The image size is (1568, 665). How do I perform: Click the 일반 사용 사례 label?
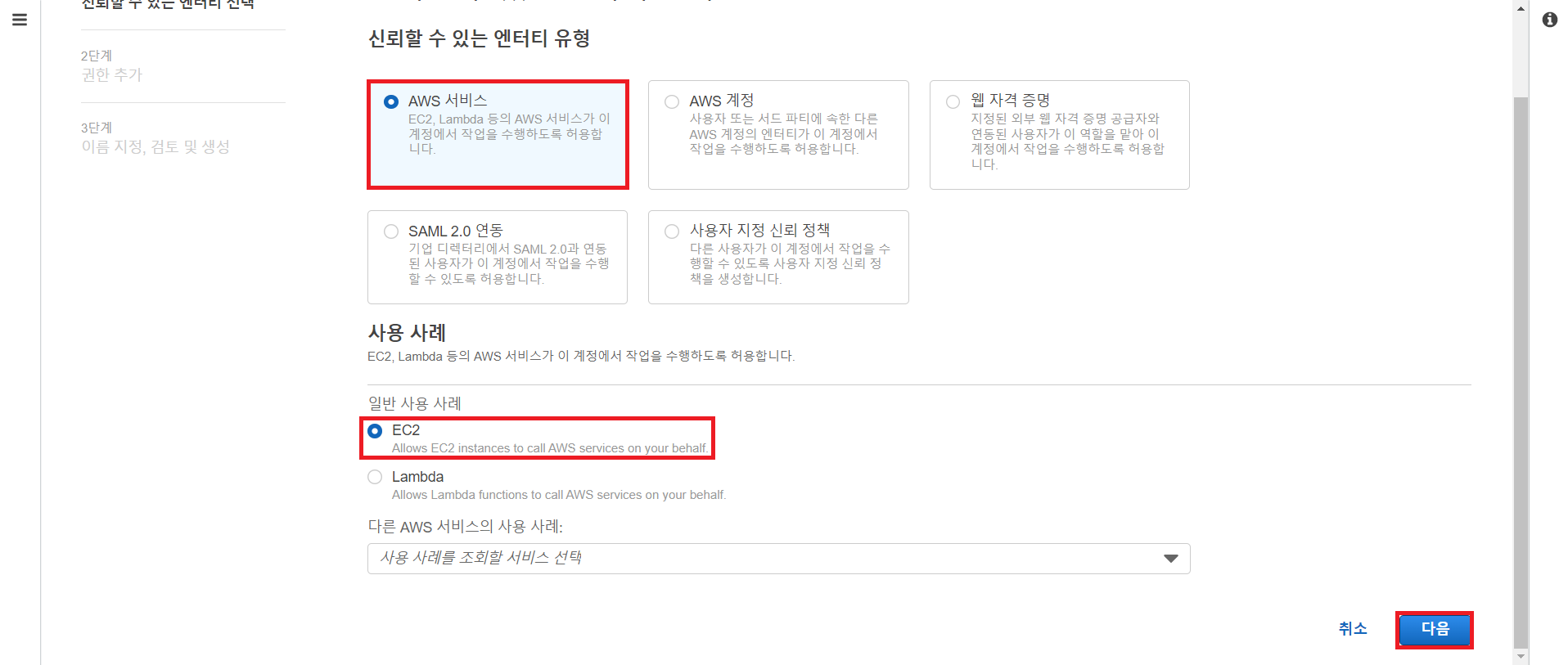point(415,403)
